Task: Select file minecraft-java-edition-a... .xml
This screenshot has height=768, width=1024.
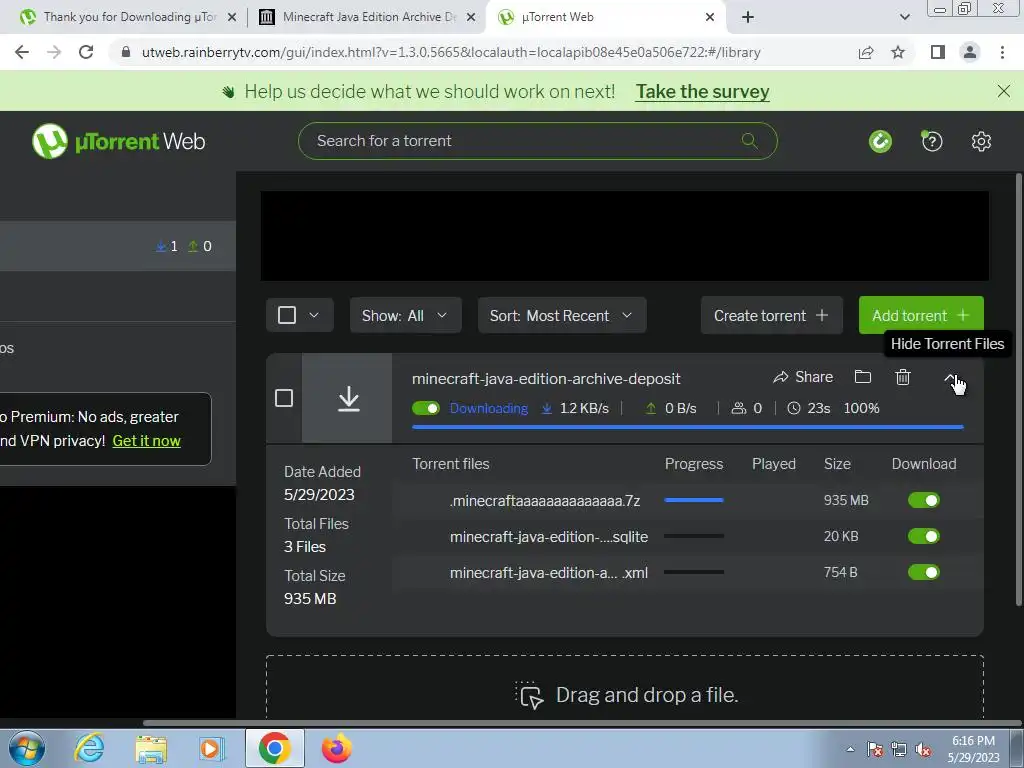Action: (x=549, y=573)
